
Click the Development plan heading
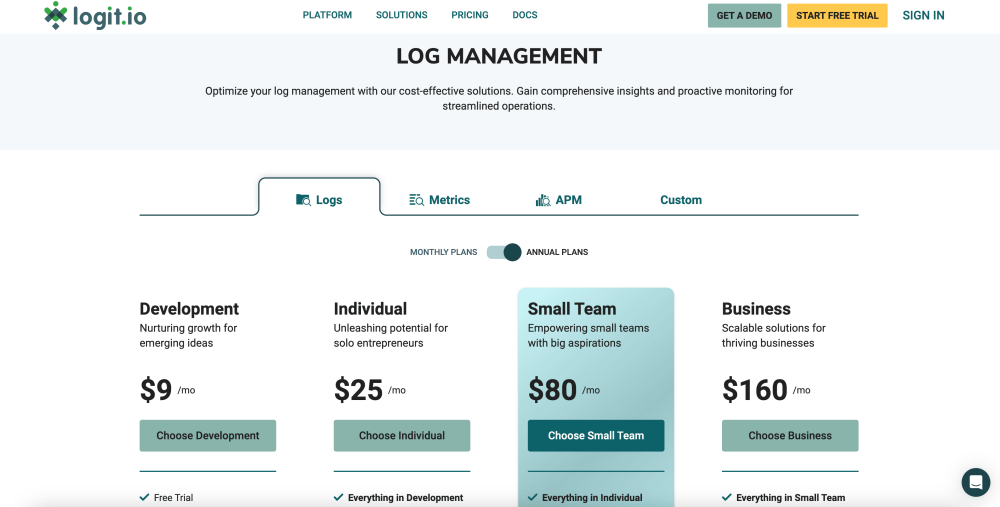pos(189,309)
